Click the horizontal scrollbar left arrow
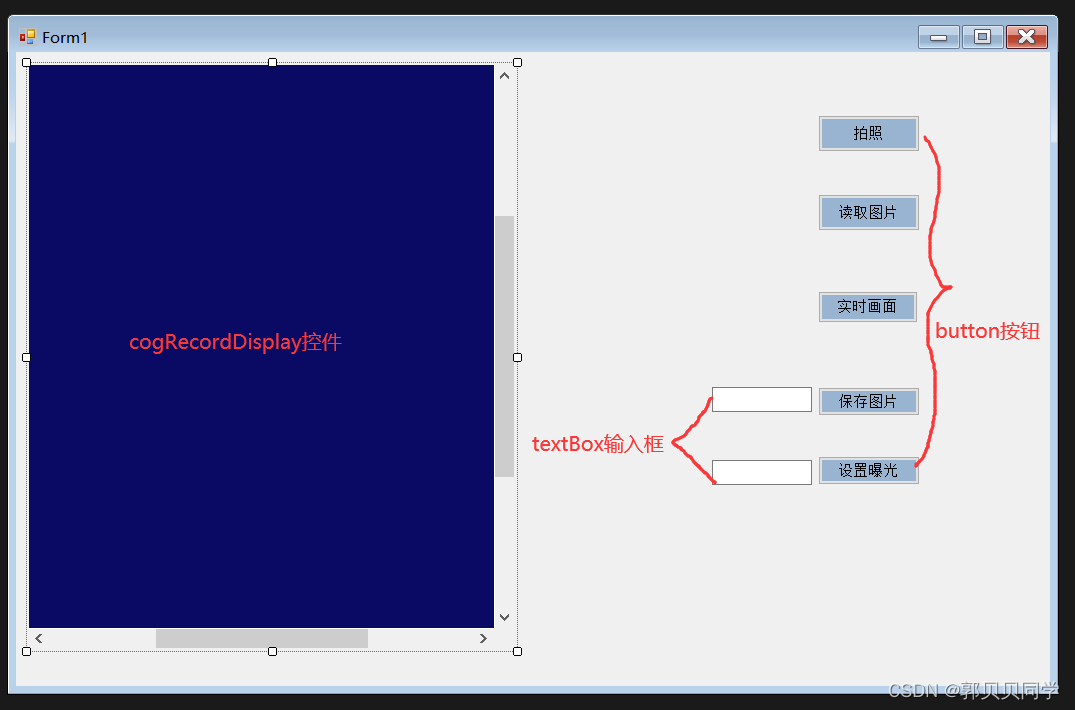This screenshot has width=1075, height=710. click(39, 638)
